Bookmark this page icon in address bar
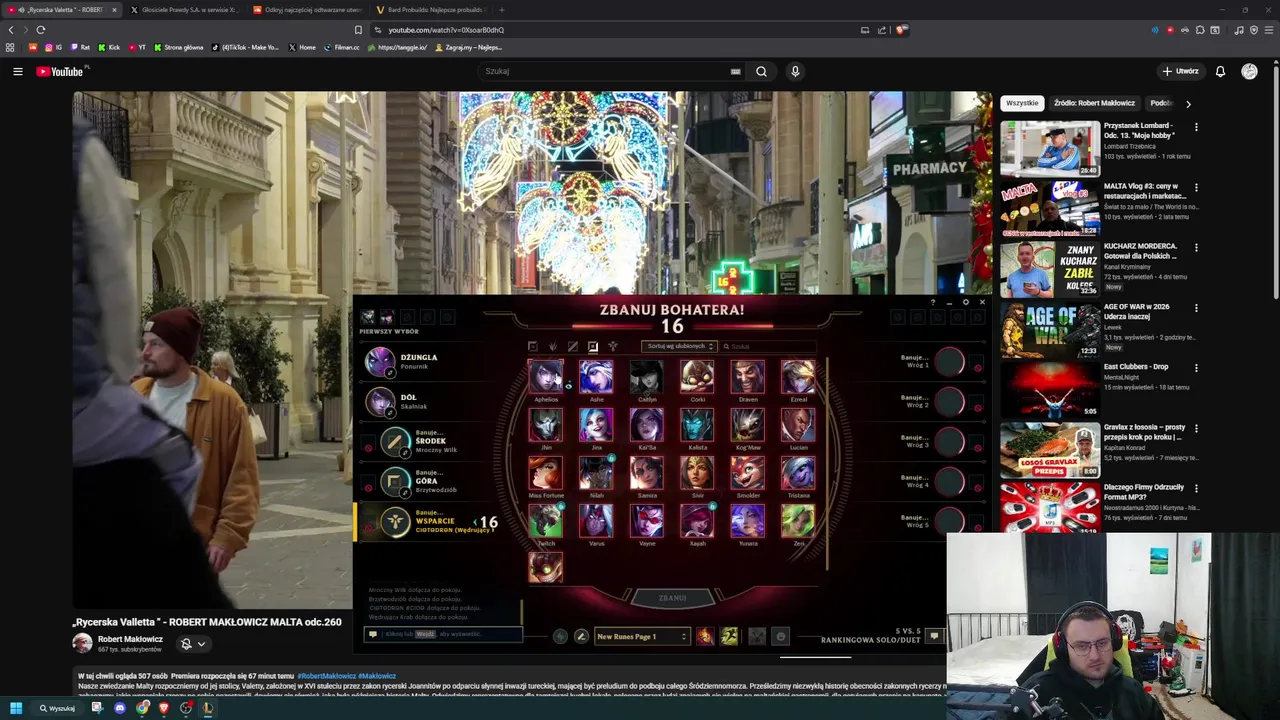 click(358, 30)
